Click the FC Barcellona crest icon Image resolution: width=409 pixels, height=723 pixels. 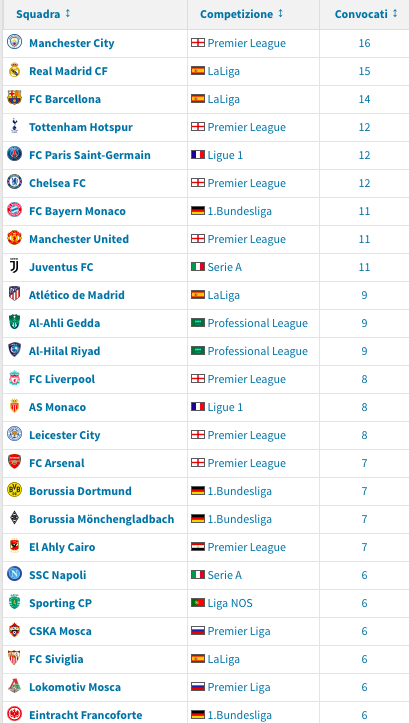click(14, 98)
